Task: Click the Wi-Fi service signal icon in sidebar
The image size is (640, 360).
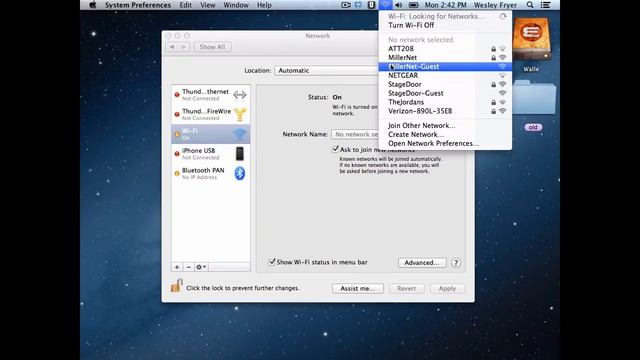Action: click(240, 133)
